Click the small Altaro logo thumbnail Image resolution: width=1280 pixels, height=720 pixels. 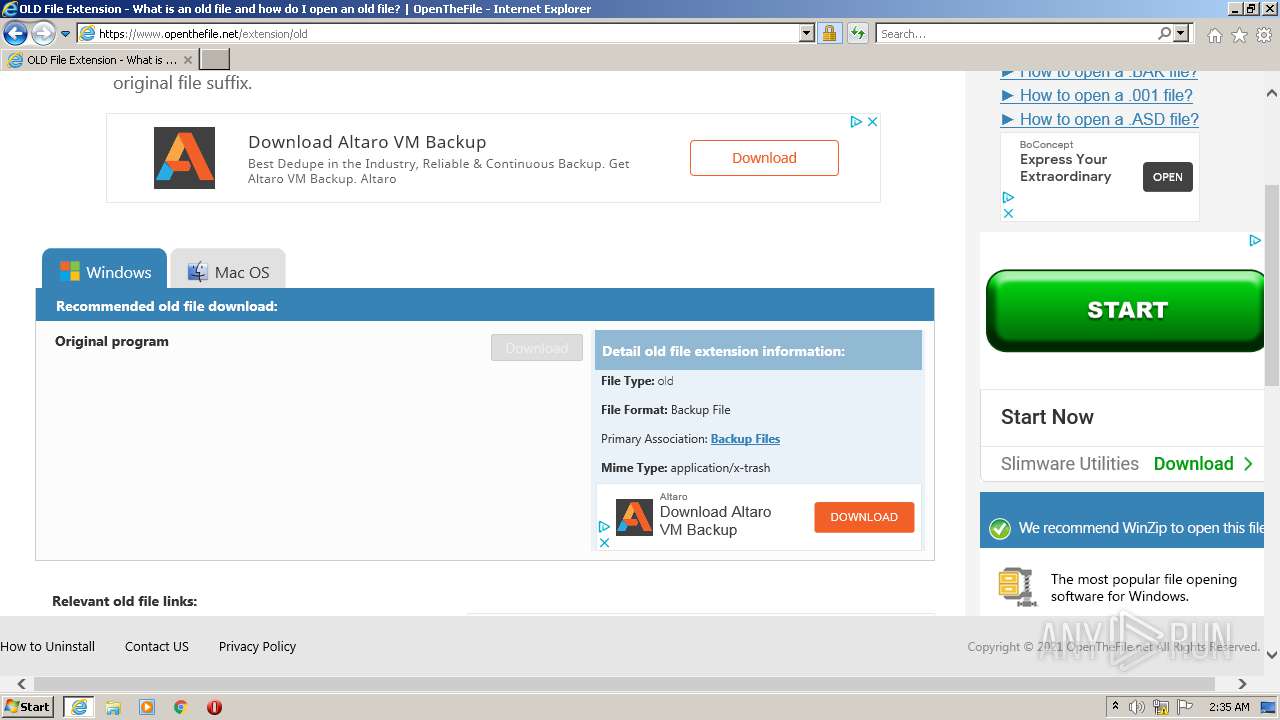coord(634,518)
